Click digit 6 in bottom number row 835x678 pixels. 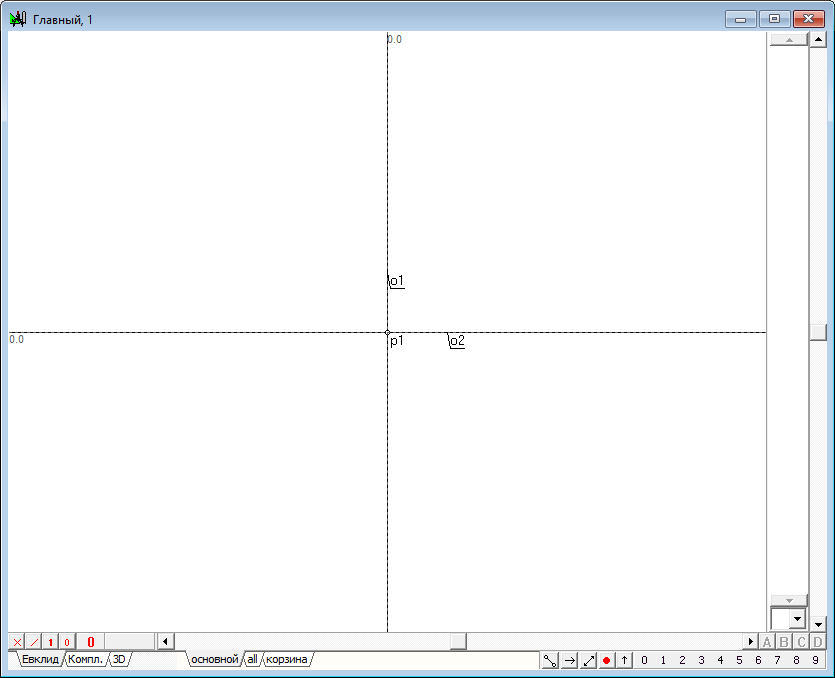coord(758,660)
